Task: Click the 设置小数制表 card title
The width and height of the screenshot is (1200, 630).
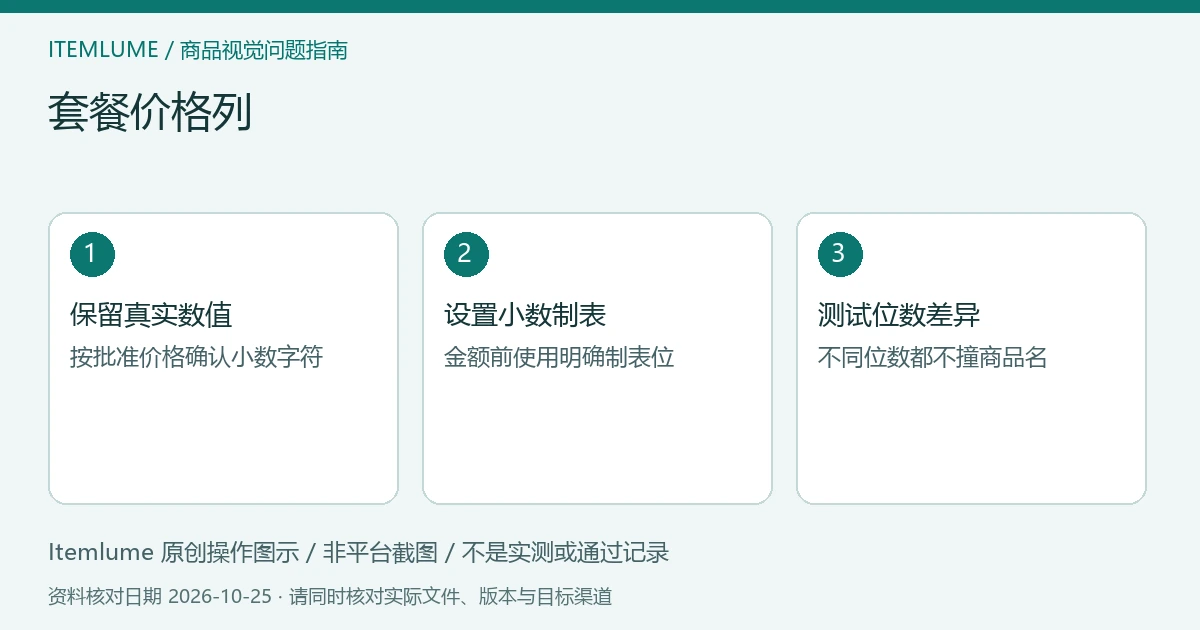Action: coord(525,315)
